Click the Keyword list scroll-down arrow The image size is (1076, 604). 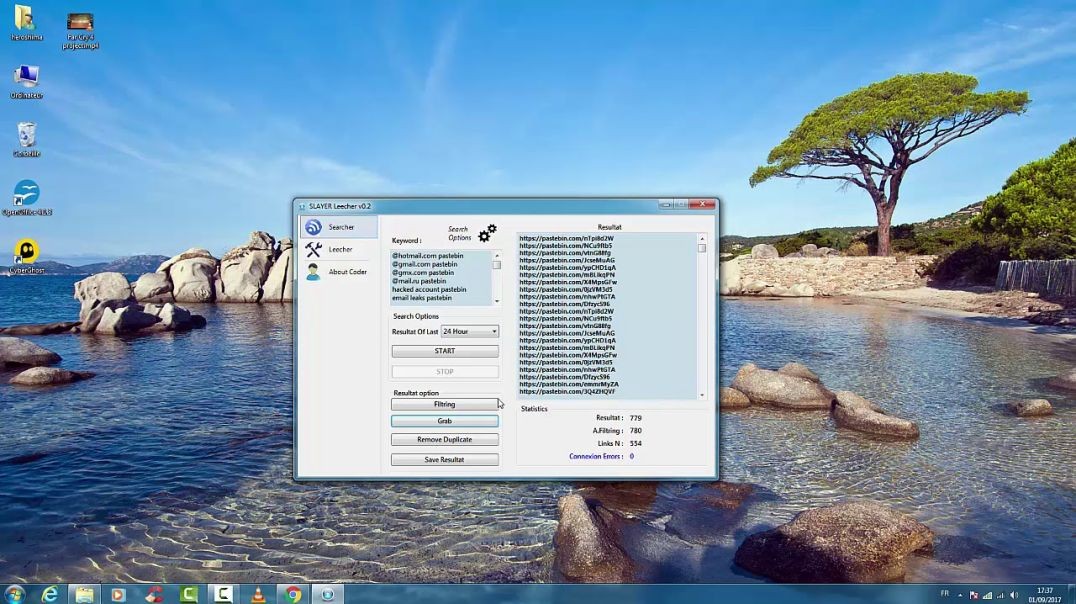click(497, 301)
